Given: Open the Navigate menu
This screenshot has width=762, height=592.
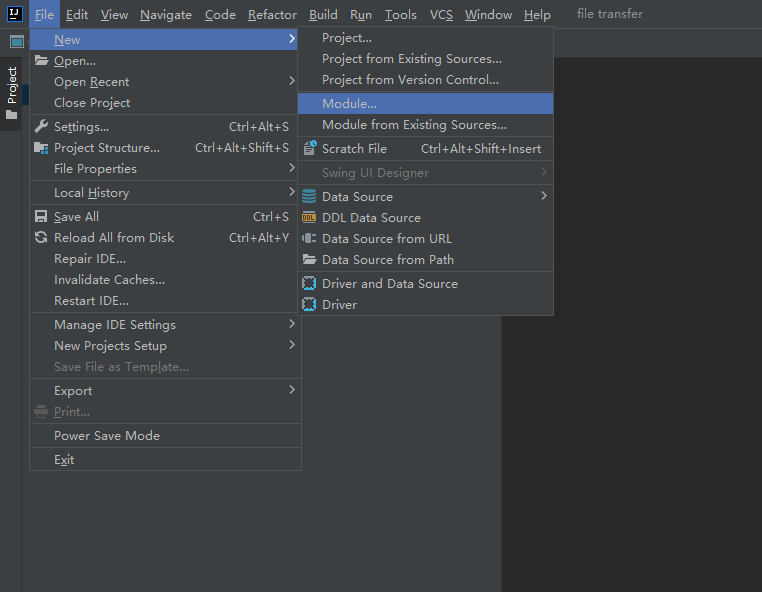Looking at the screenshot, I should coord(166,15).
